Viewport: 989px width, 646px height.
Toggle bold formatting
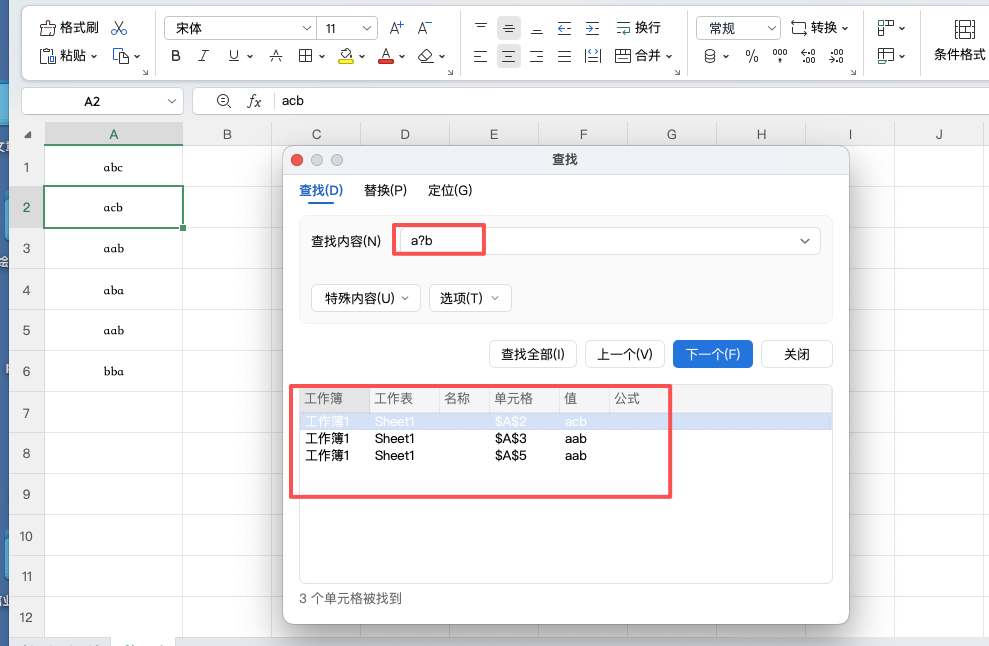click(x=175, y=56)
